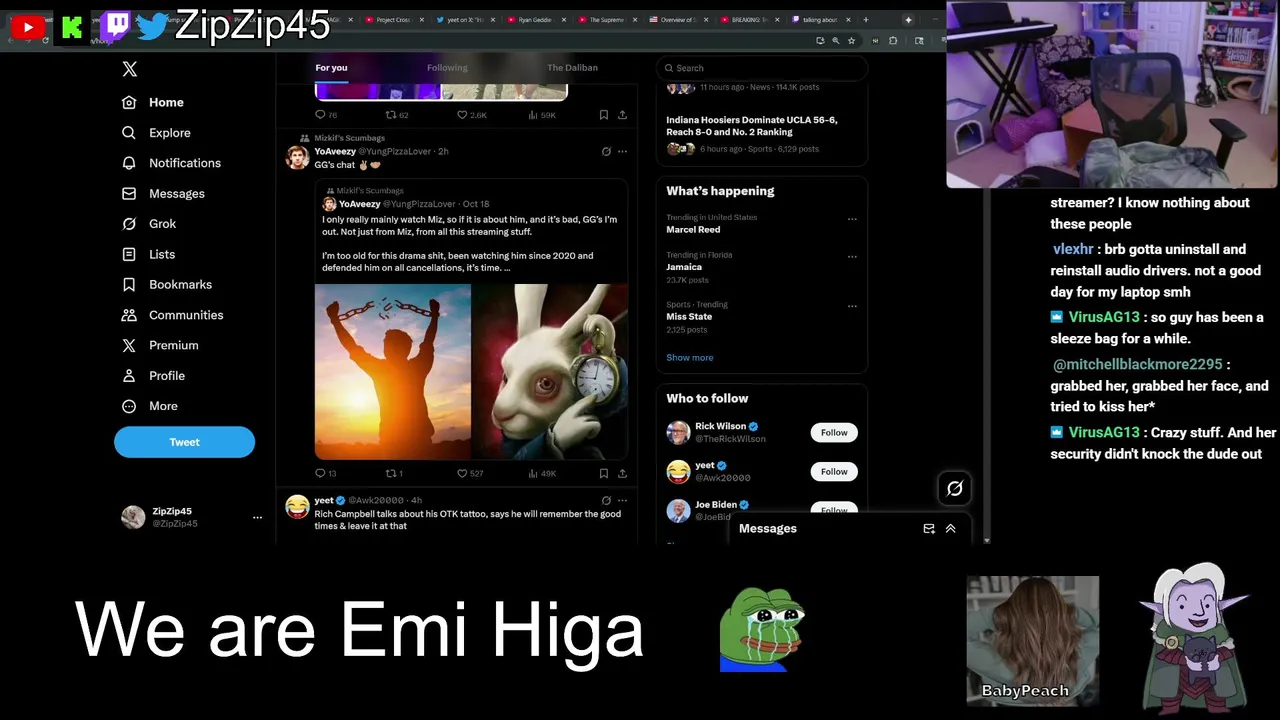This screenshot has width=1280, height=720.
Task: Expand the Messages drawer
Action: (951, 529)
